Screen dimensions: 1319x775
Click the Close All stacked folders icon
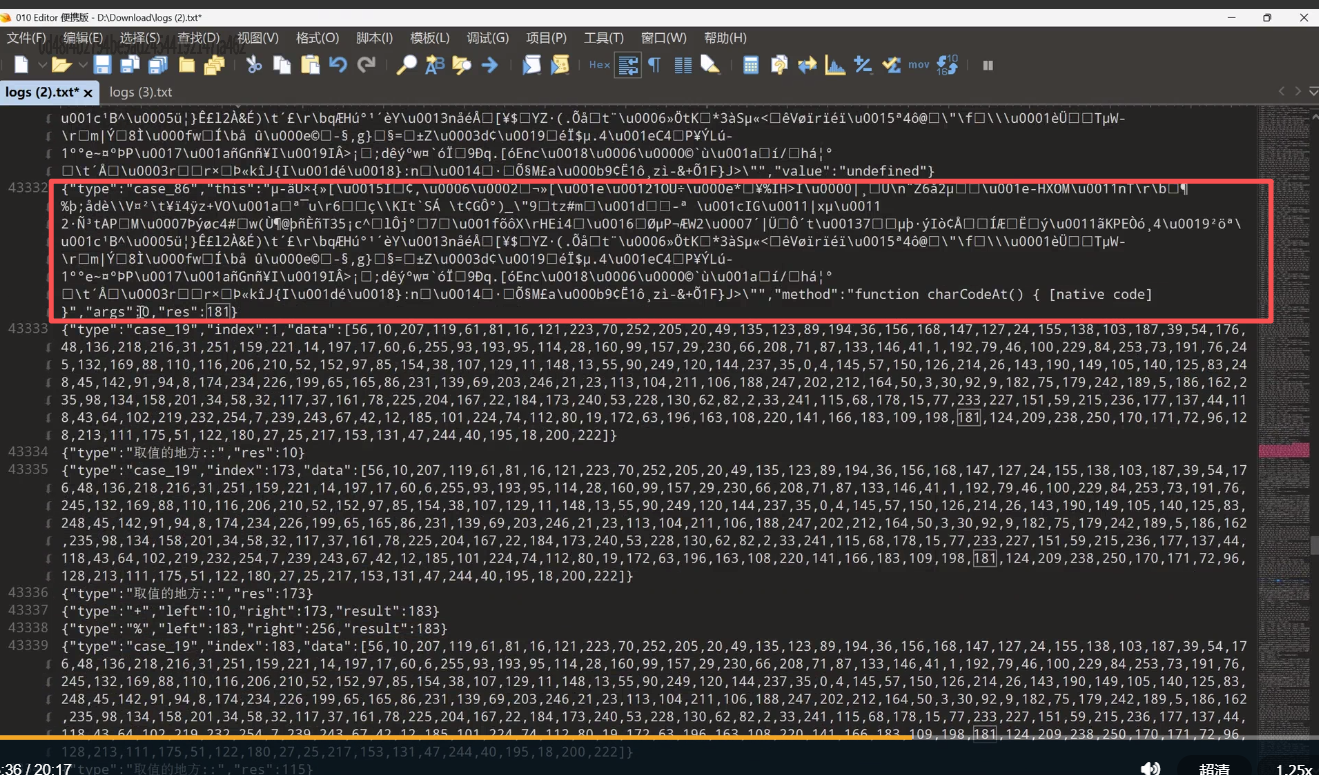pos(213,65)
